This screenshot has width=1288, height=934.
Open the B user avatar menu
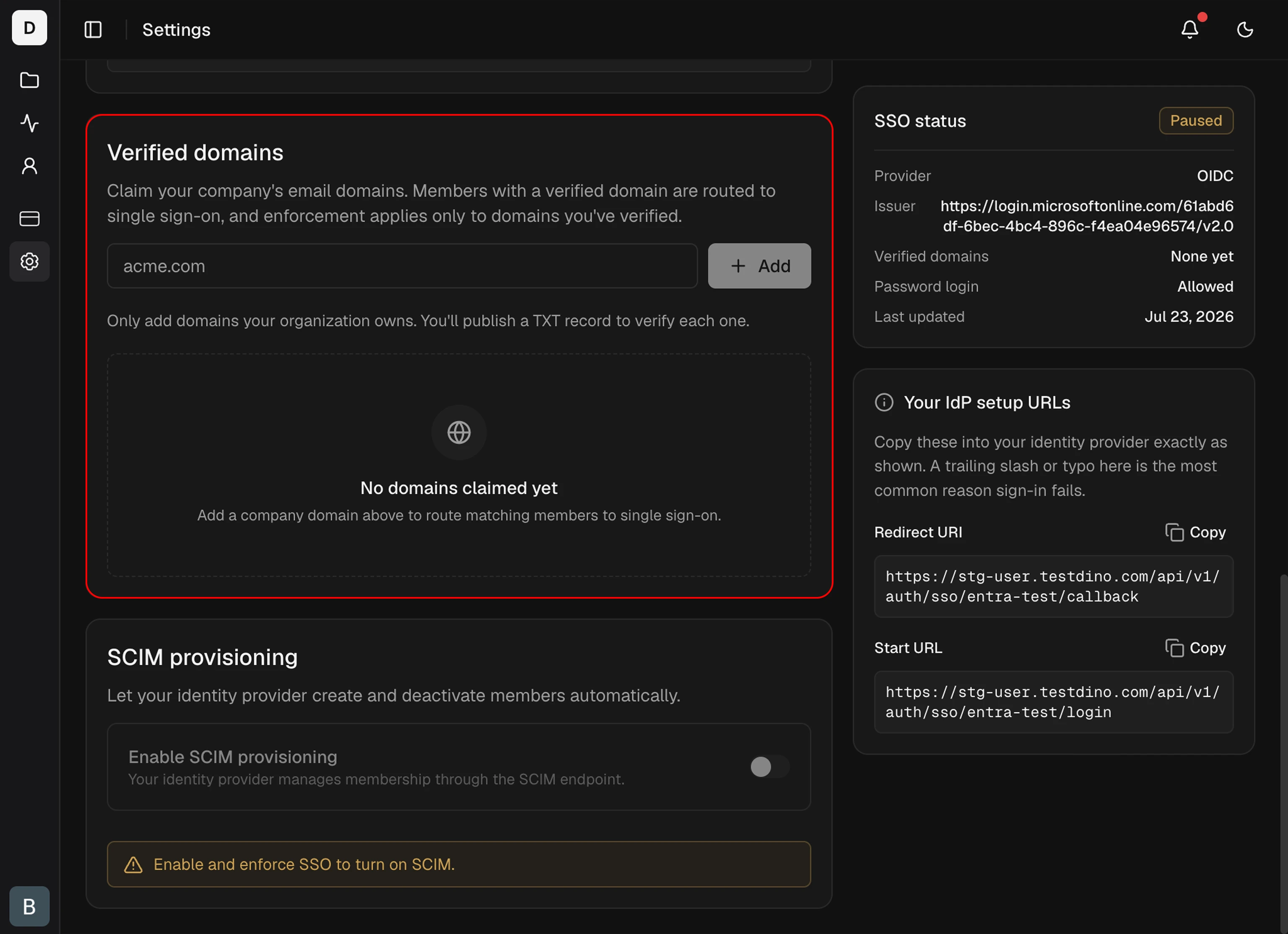29,906
